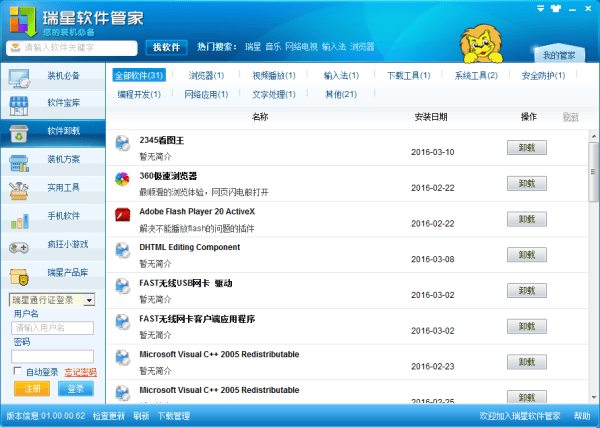Click hot search term 音乐
The image size is (600, 428).
[273, 47]
